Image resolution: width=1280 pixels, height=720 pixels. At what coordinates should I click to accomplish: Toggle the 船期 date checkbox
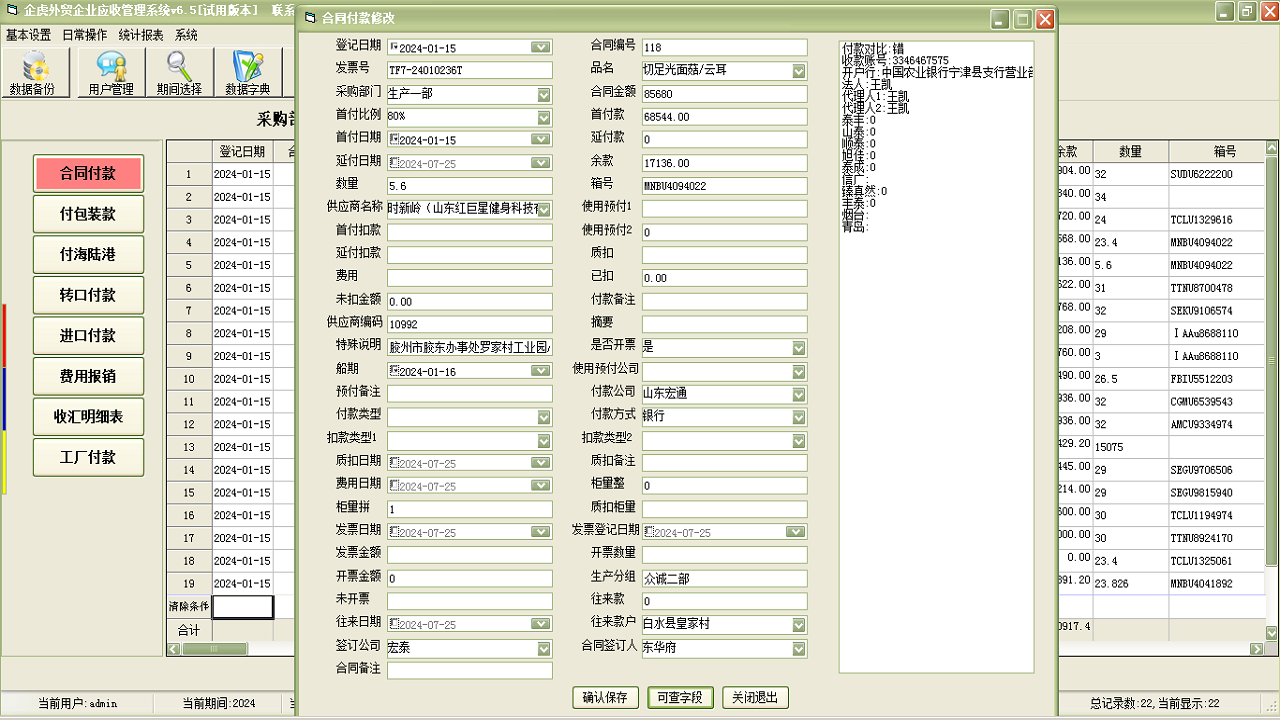coord(393,371)
